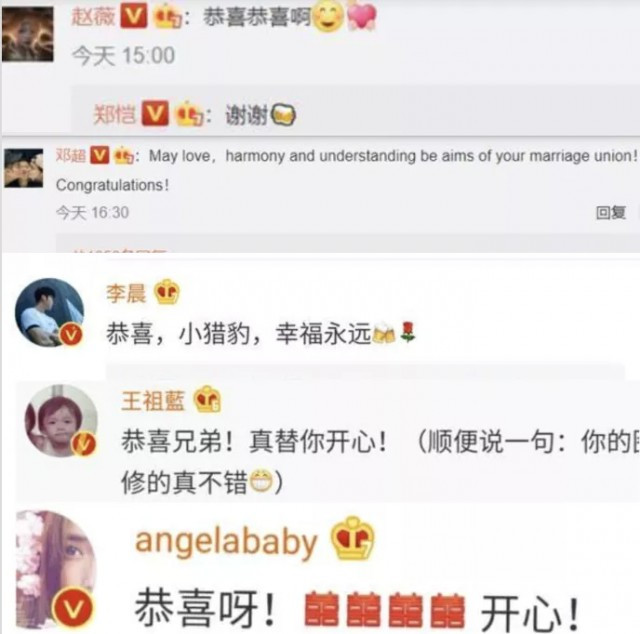Click the crown membership icon beside 赵薇
Screen dimensions: 640x634
(x=167, y=18)
